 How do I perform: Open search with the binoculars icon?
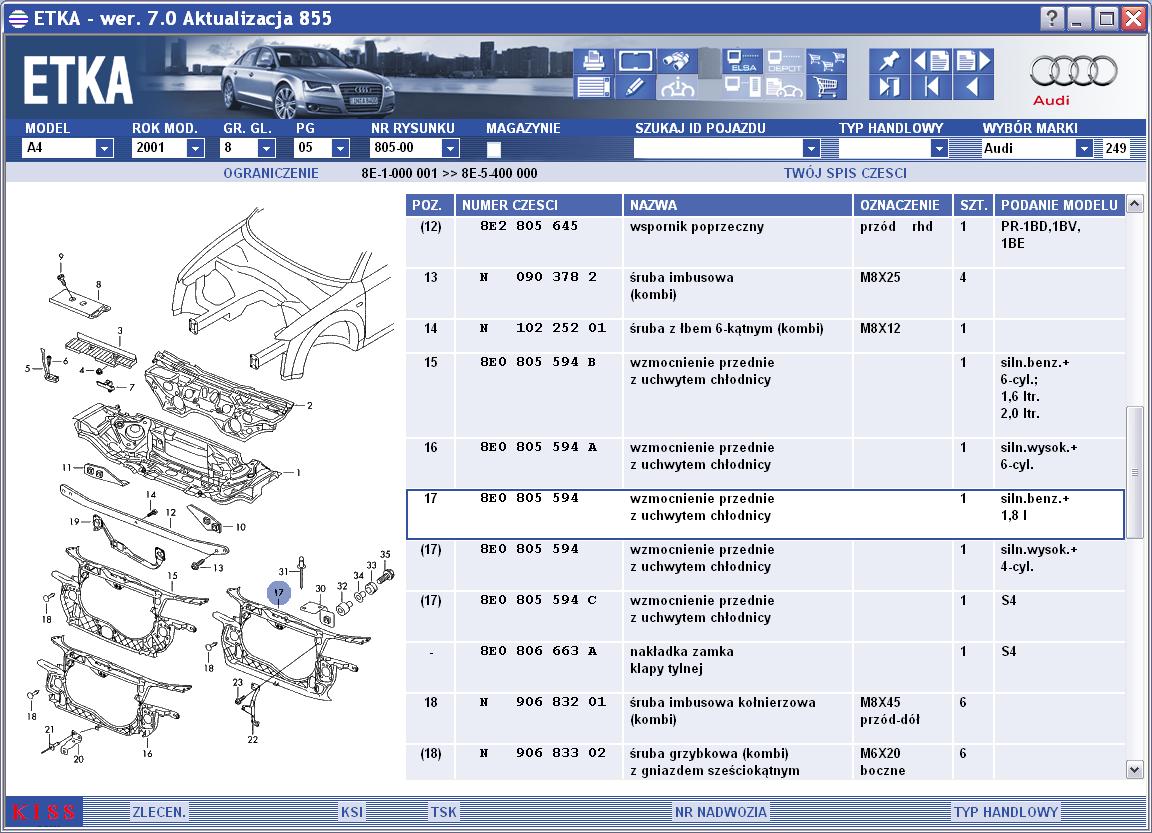677,60
